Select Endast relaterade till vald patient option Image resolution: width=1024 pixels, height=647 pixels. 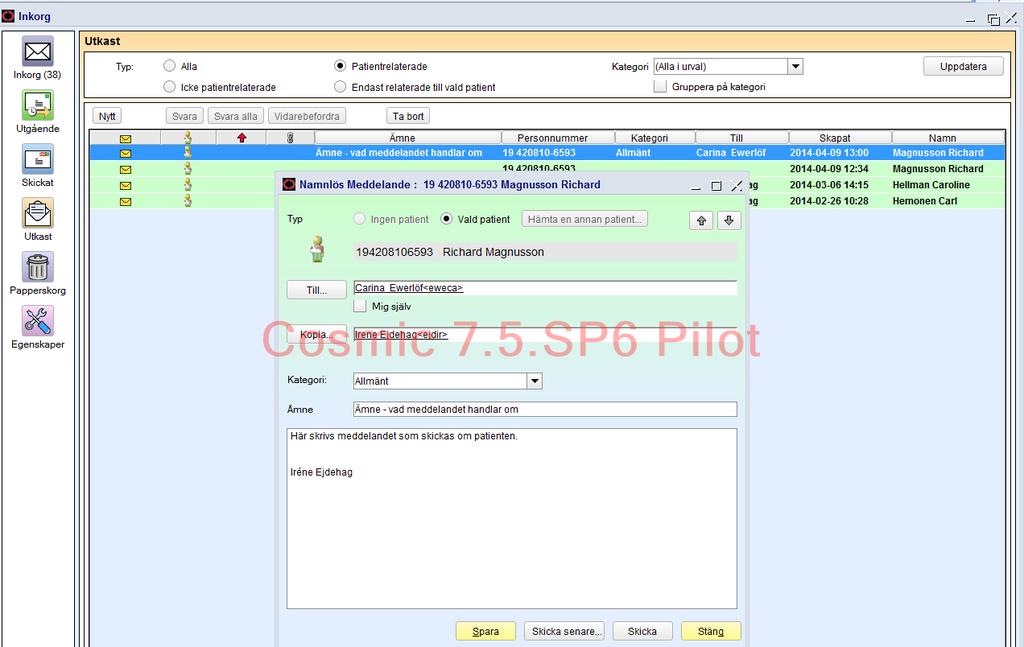click(340, 87)
